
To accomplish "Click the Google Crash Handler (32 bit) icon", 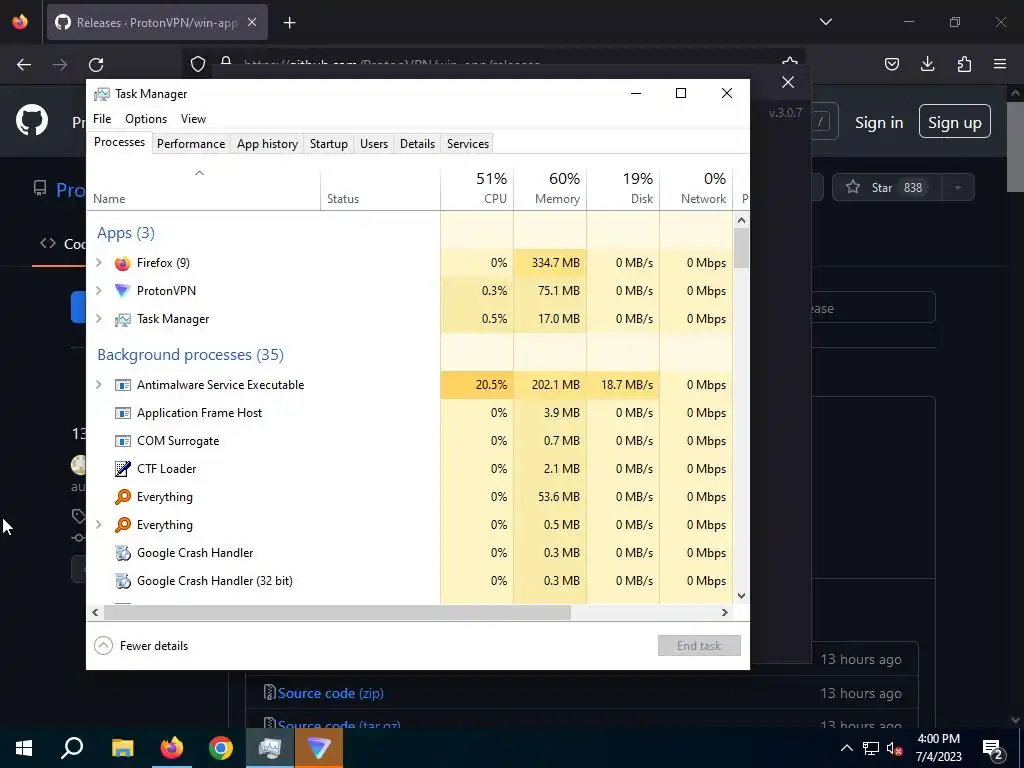I will click(122, 581).
